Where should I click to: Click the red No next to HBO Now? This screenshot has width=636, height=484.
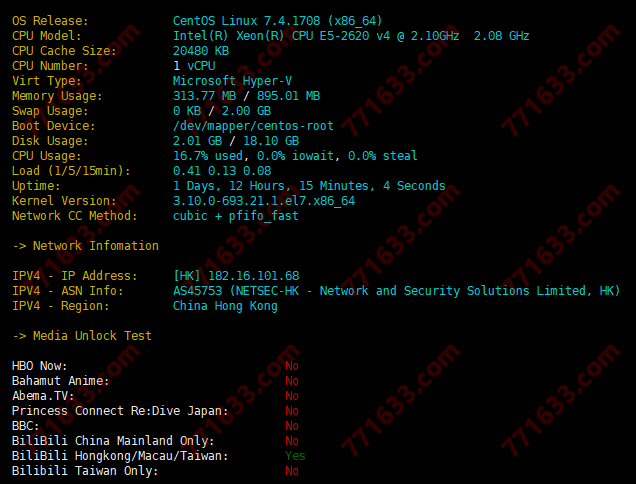pyautogui.click(x=292, y=366)
